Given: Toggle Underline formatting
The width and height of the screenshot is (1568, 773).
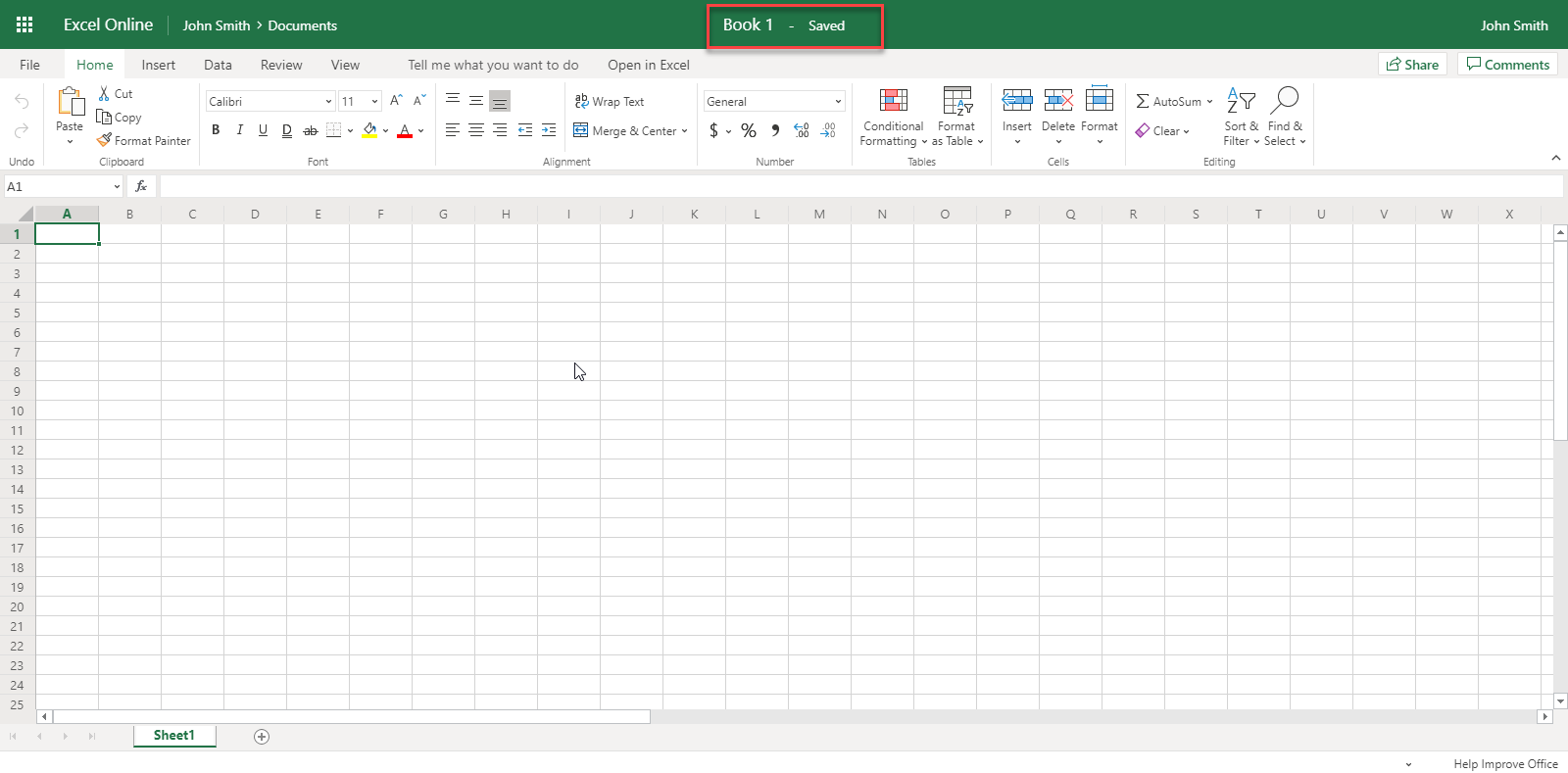Looking at the screenshot, I should coord(263,129).
